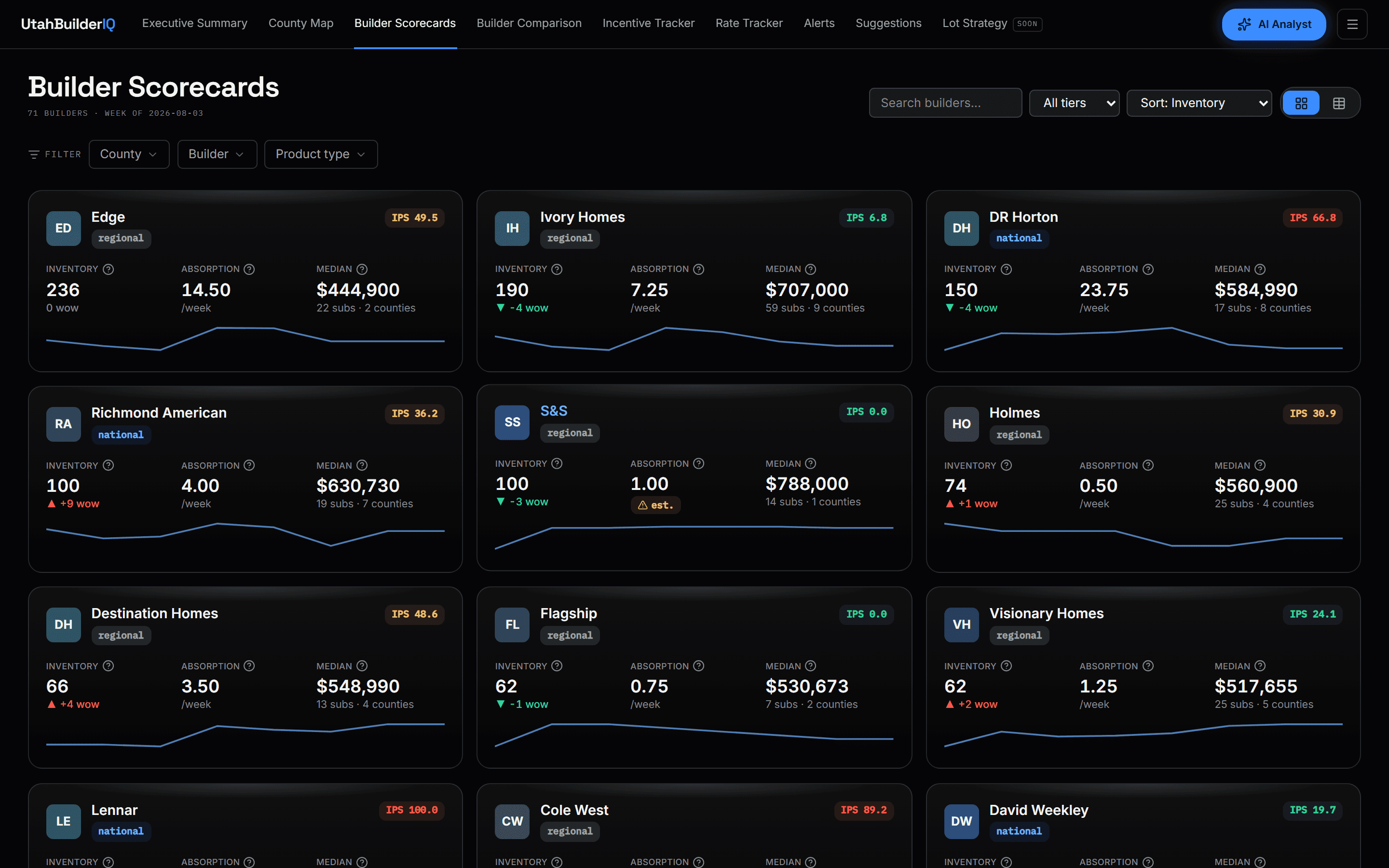Click Flagship Inventory help icon

pyautogui.click(x=557, y=666)
